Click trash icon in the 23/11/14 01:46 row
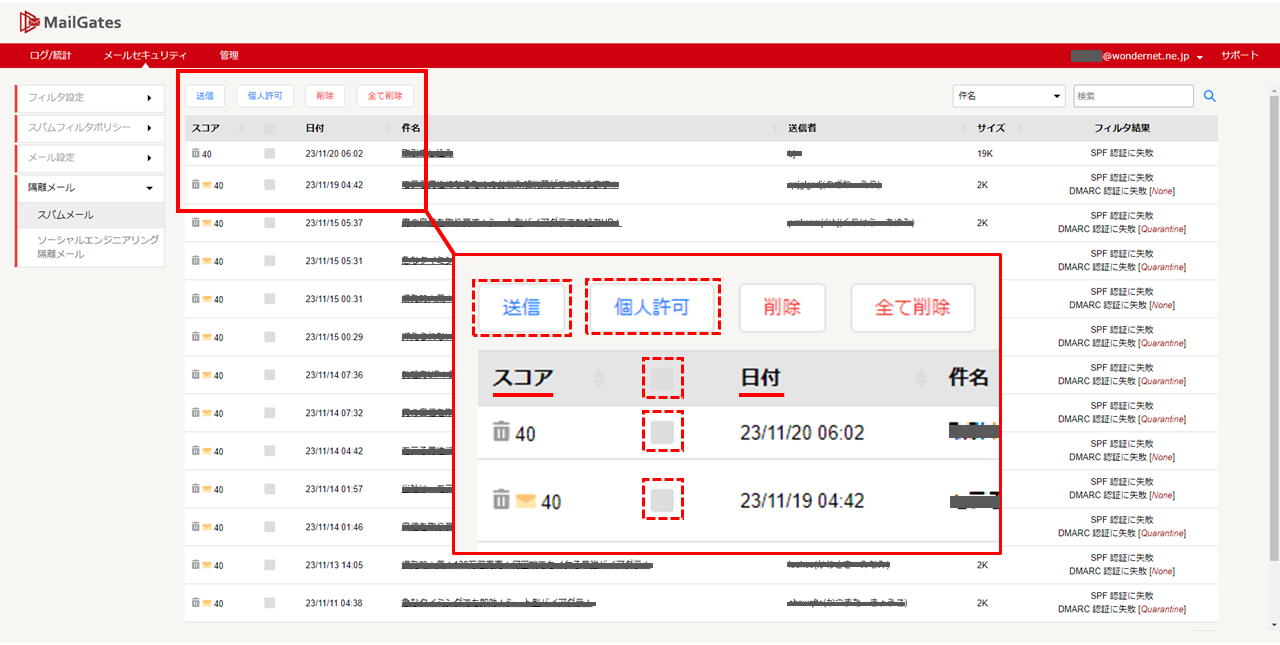This screenshot has width=1280, height=645. 196,527
